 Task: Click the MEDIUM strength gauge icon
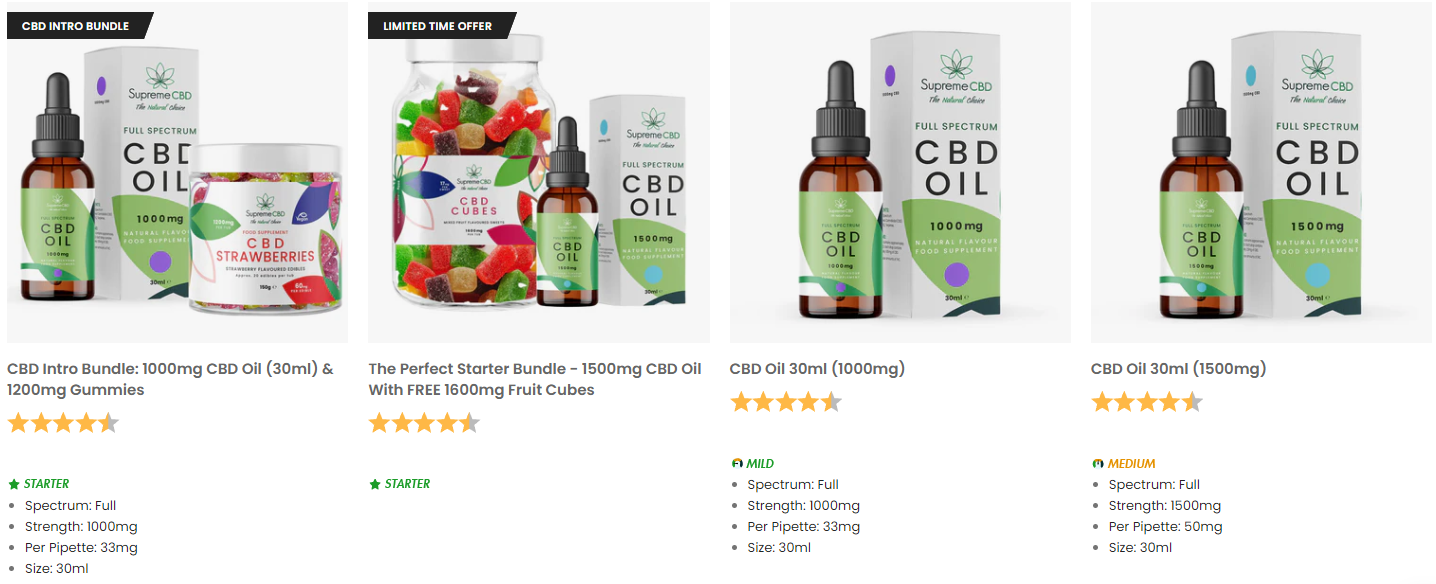point(1098,464)
